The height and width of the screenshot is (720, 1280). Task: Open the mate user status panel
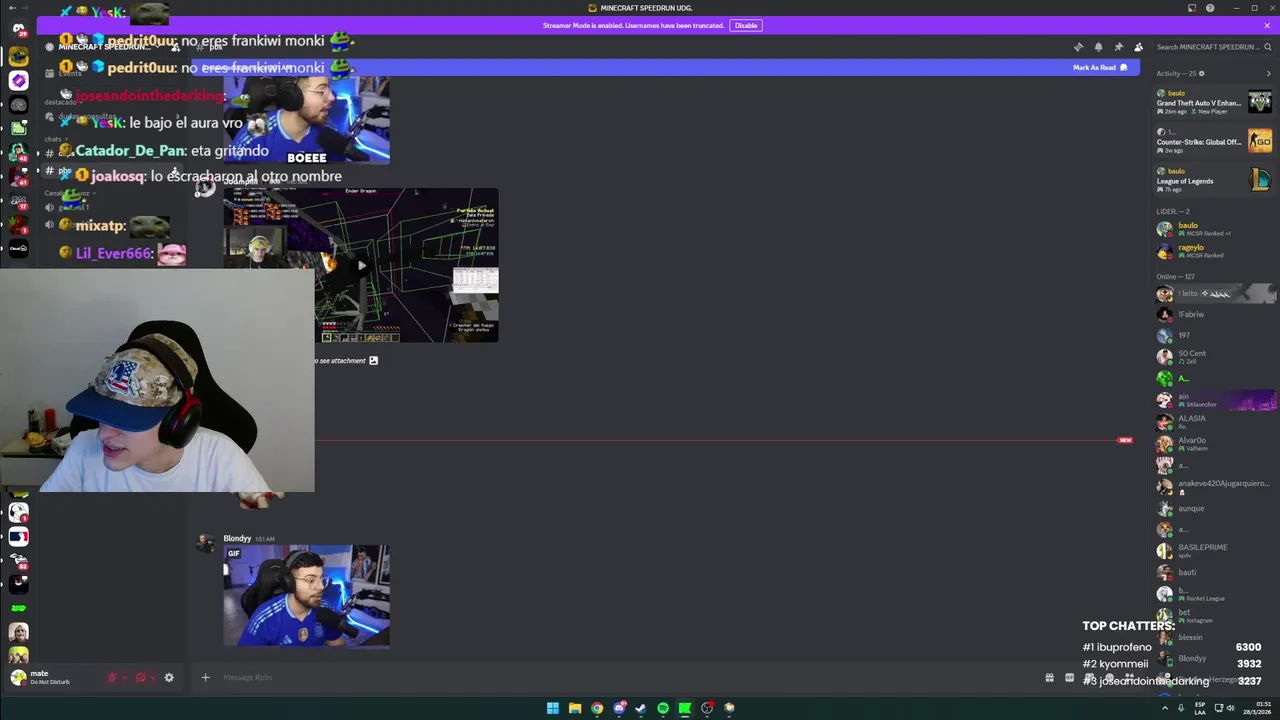(x=52, y=677)
